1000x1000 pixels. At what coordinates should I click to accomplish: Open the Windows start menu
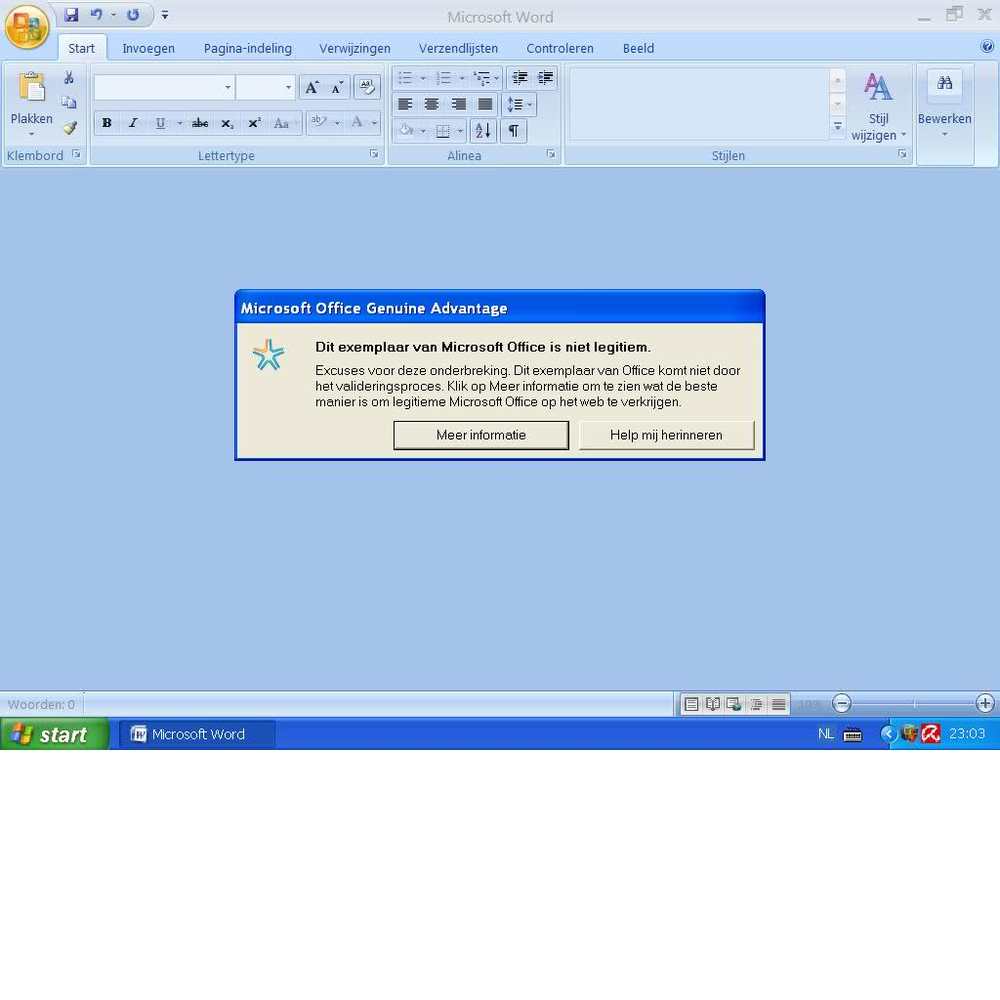pyautogui.click(x=53, y=735)
